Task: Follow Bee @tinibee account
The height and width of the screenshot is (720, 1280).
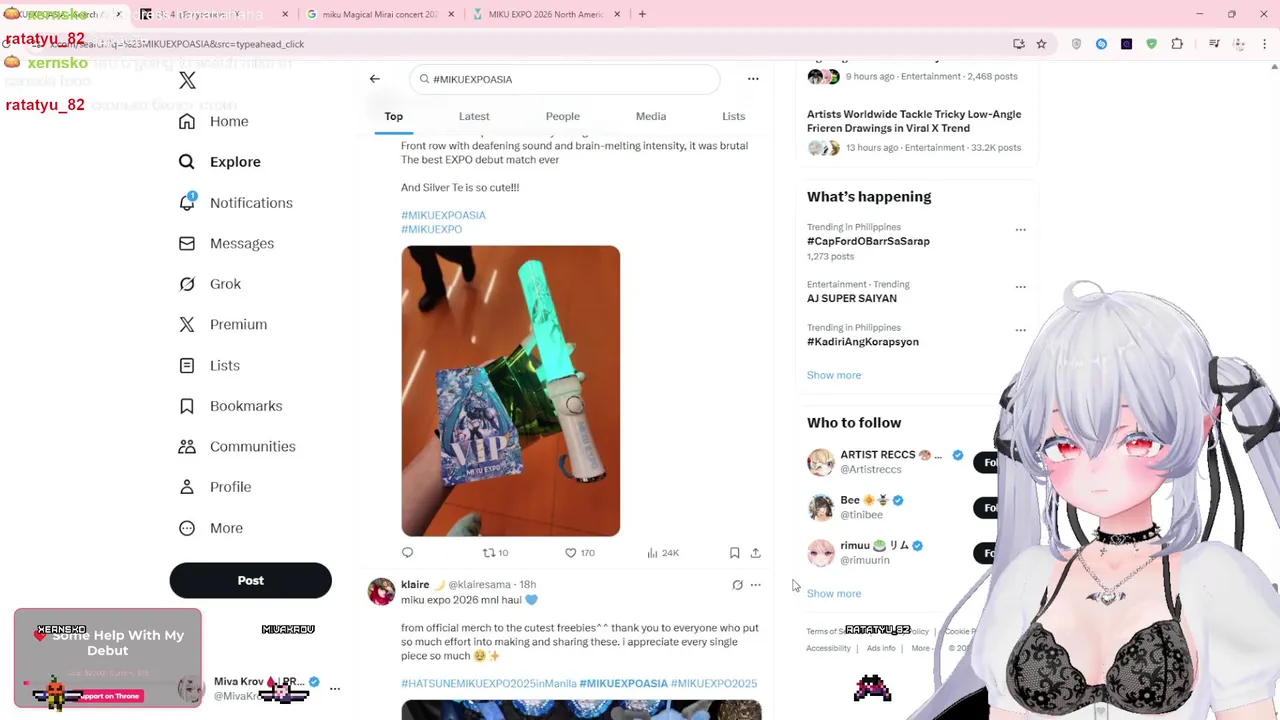Action: coord(989,507)
